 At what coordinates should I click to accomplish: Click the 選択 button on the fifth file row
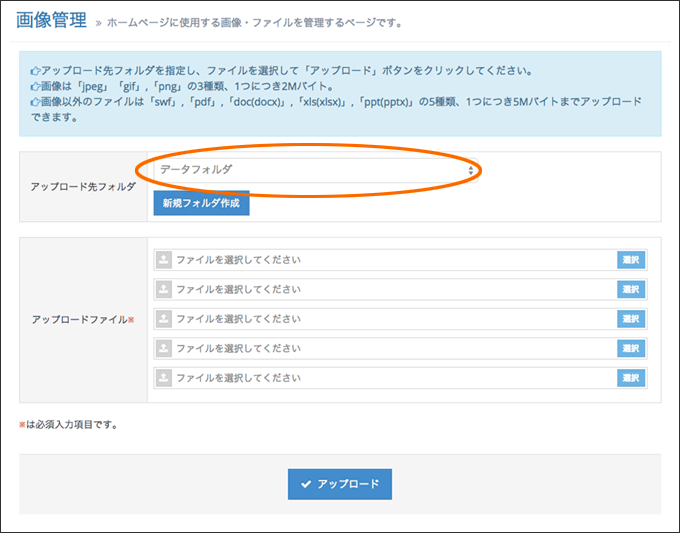(x=631, y=378)
